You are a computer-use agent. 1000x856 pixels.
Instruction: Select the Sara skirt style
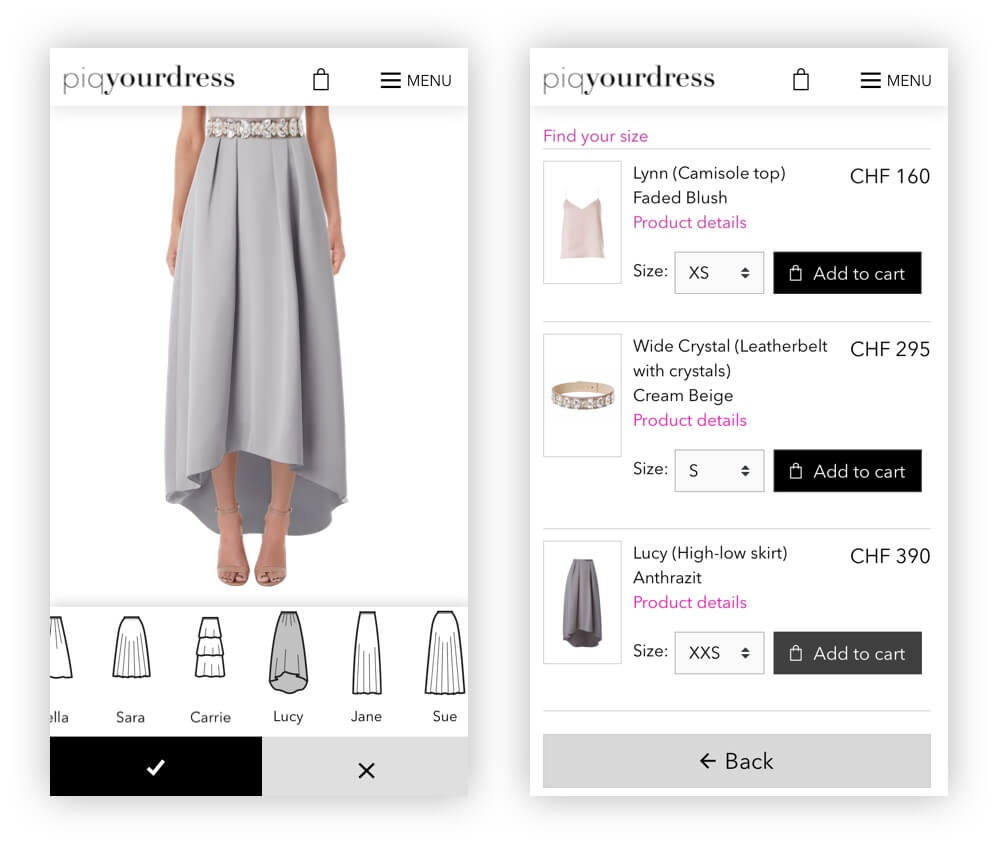[x=131, y=670]
